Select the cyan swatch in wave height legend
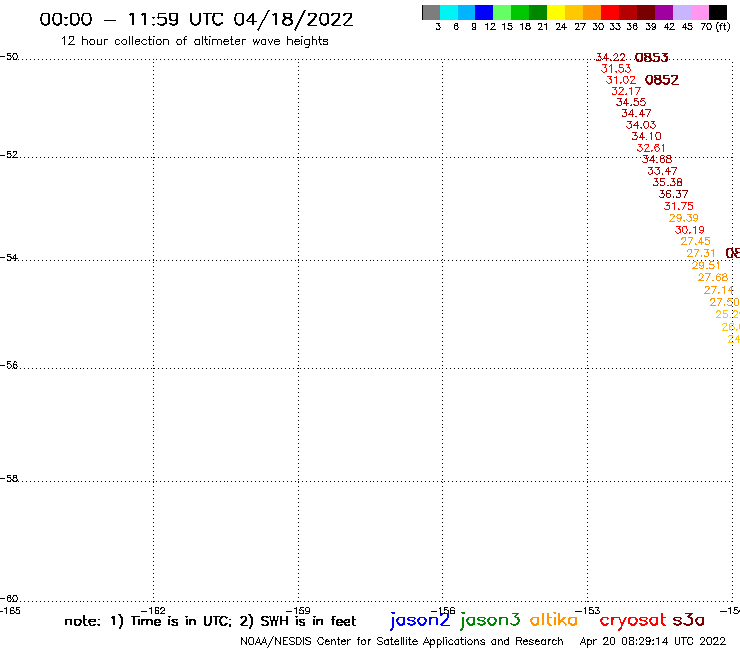 coord(449,12)
